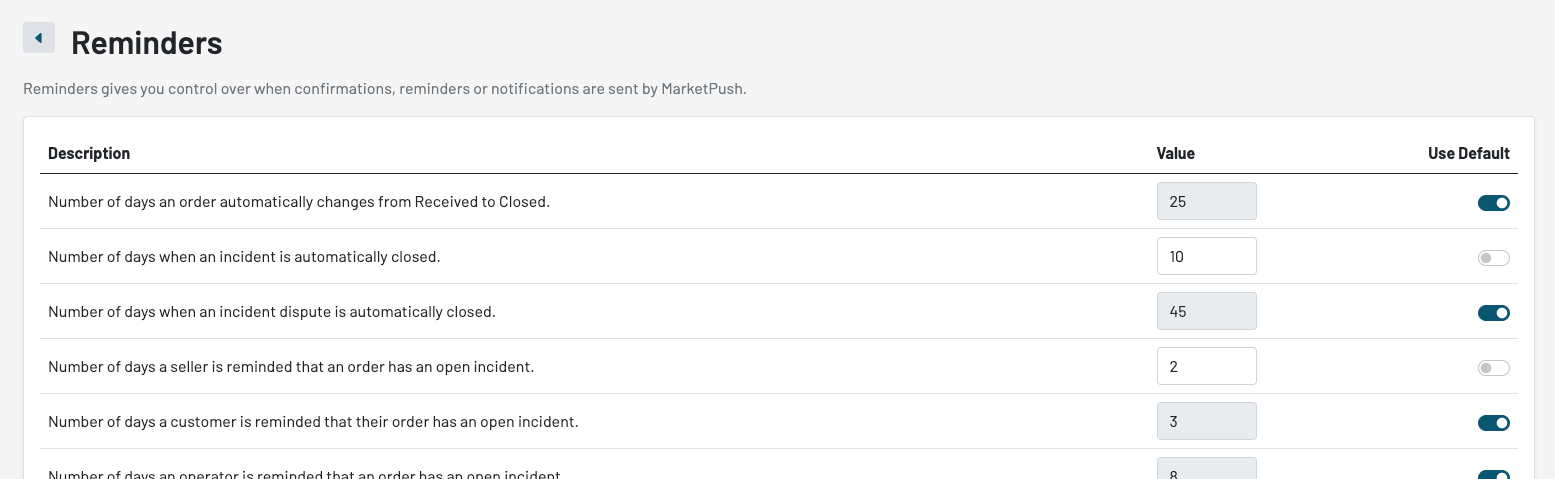
Task: Click the seller open incident reminder description
Action: point(291,367)
